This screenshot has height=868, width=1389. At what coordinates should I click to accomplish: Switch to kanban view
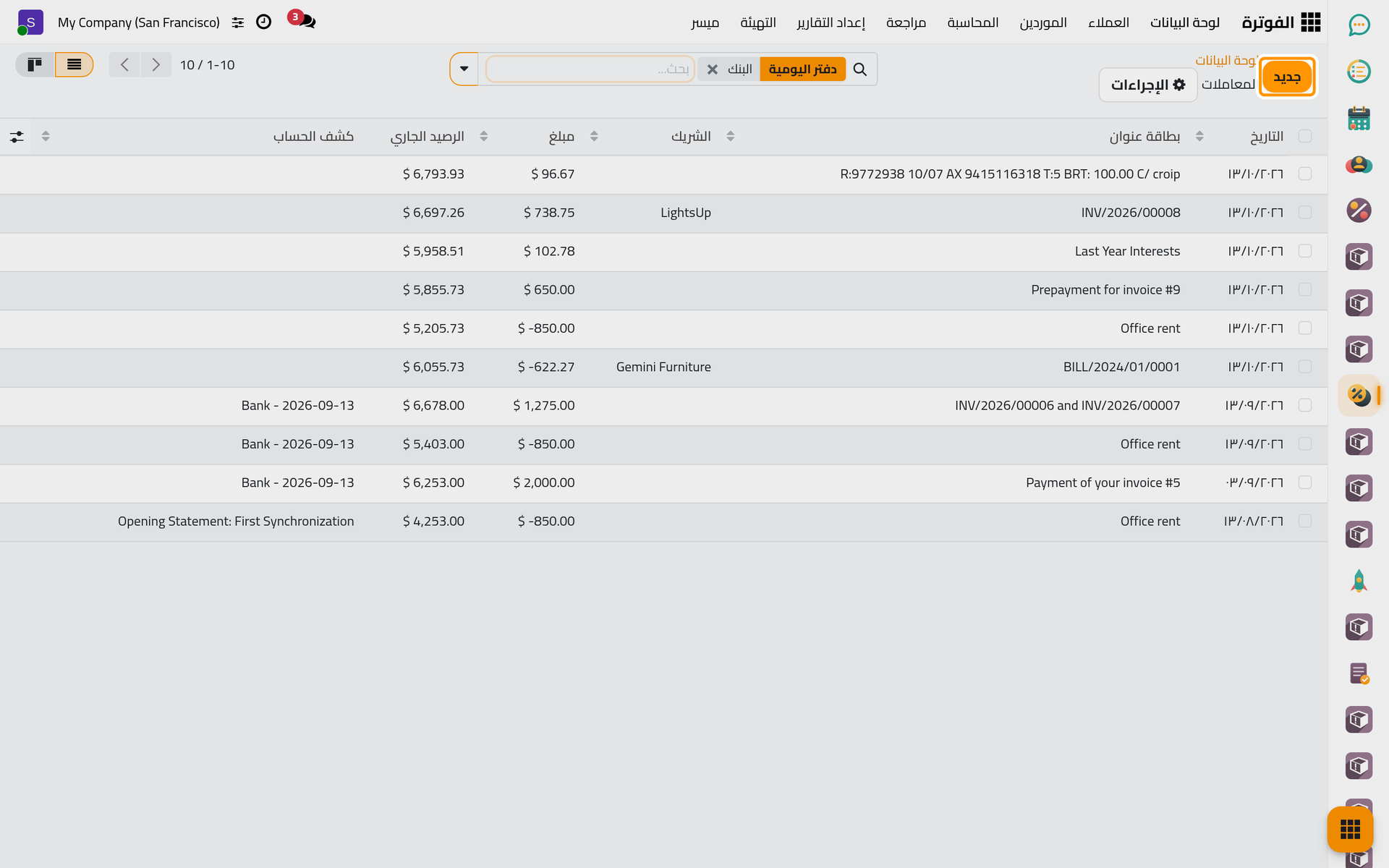(35, 65)
